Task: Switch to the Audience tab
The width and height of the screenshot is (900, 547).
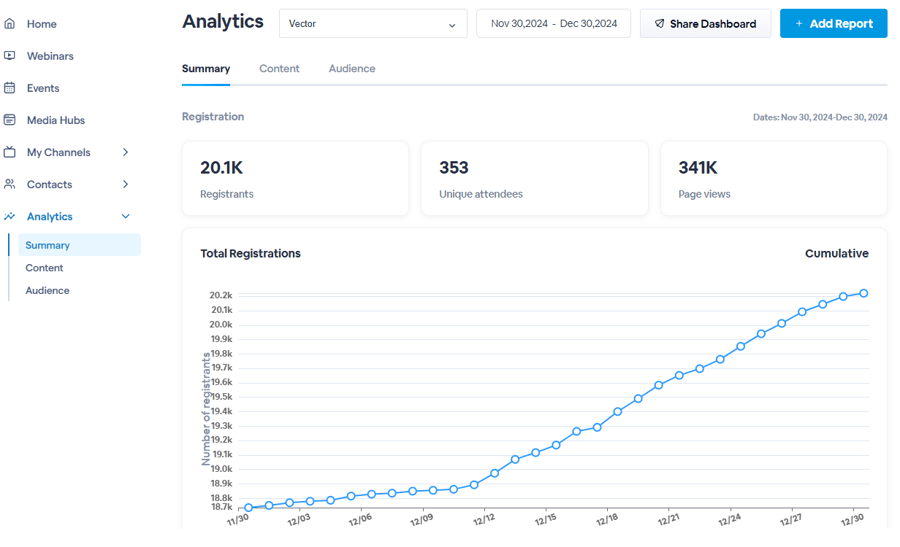Action: click(x=352, y=69)
